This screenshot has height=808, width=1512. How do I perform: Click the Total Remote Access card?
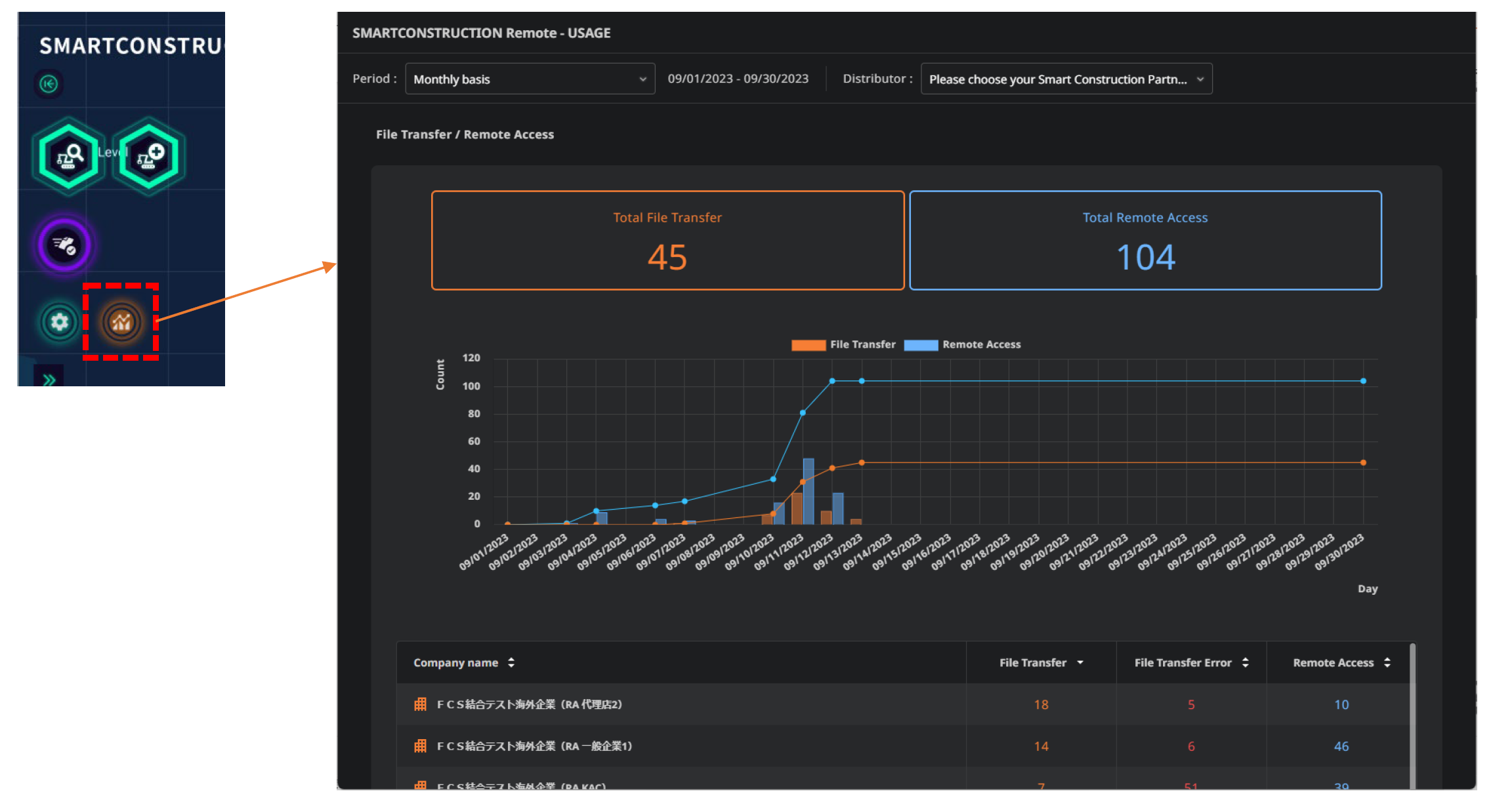pos(1145,240)
